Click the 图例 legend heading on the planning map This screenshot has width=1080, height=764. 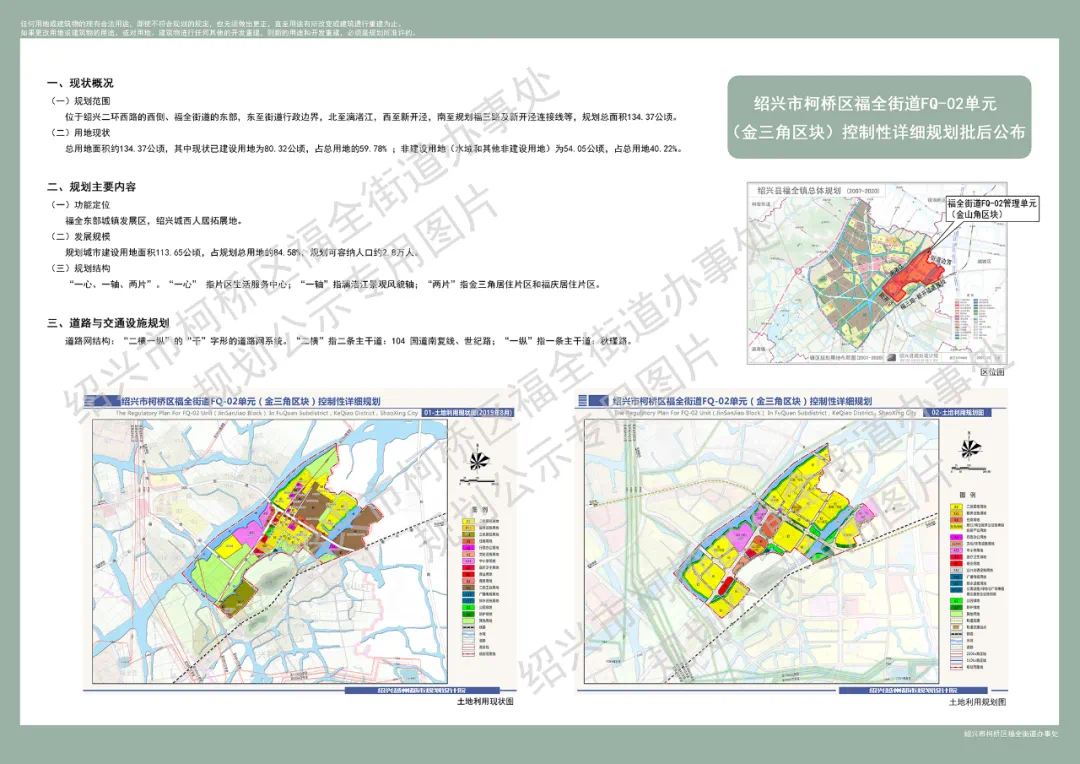click(x=967, y=495)
